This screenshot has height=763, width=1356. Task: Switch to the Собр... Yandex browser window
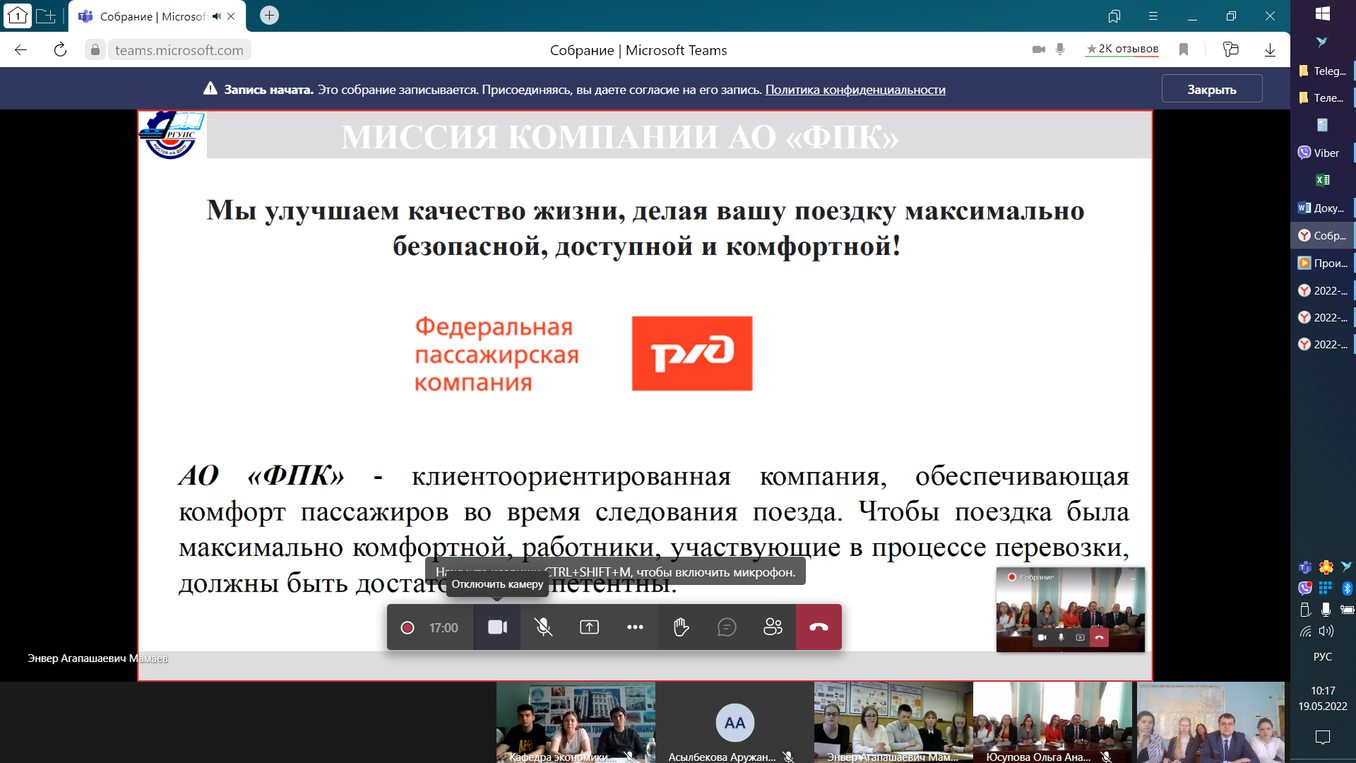tap(1323, 236)
